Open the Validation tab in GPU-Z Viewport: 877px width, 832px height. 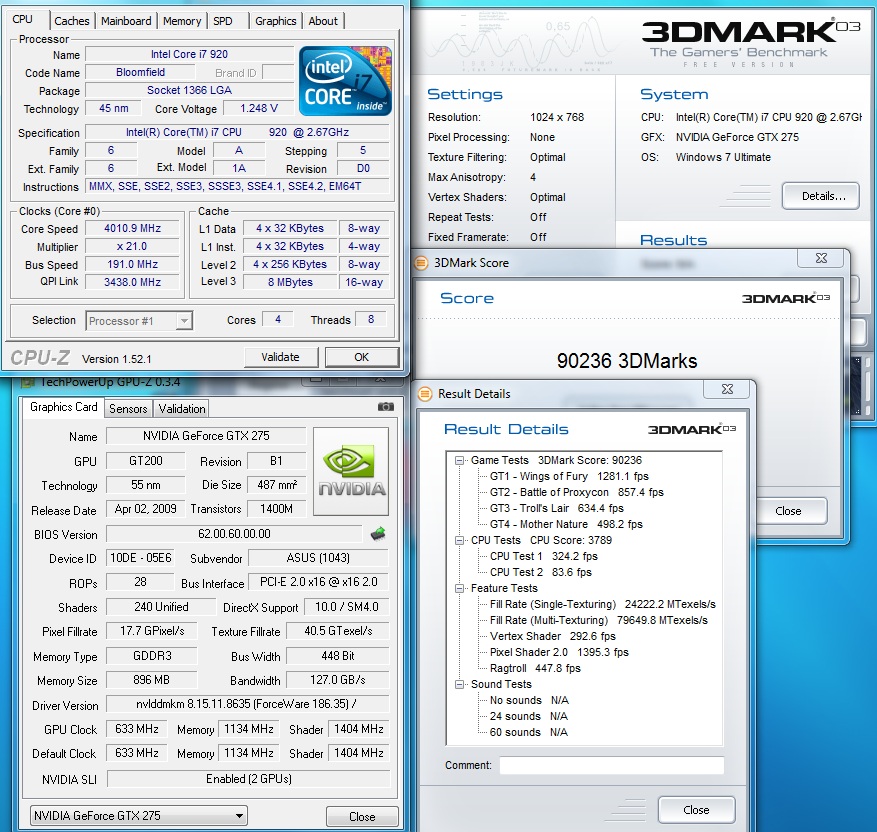(182, 409)
